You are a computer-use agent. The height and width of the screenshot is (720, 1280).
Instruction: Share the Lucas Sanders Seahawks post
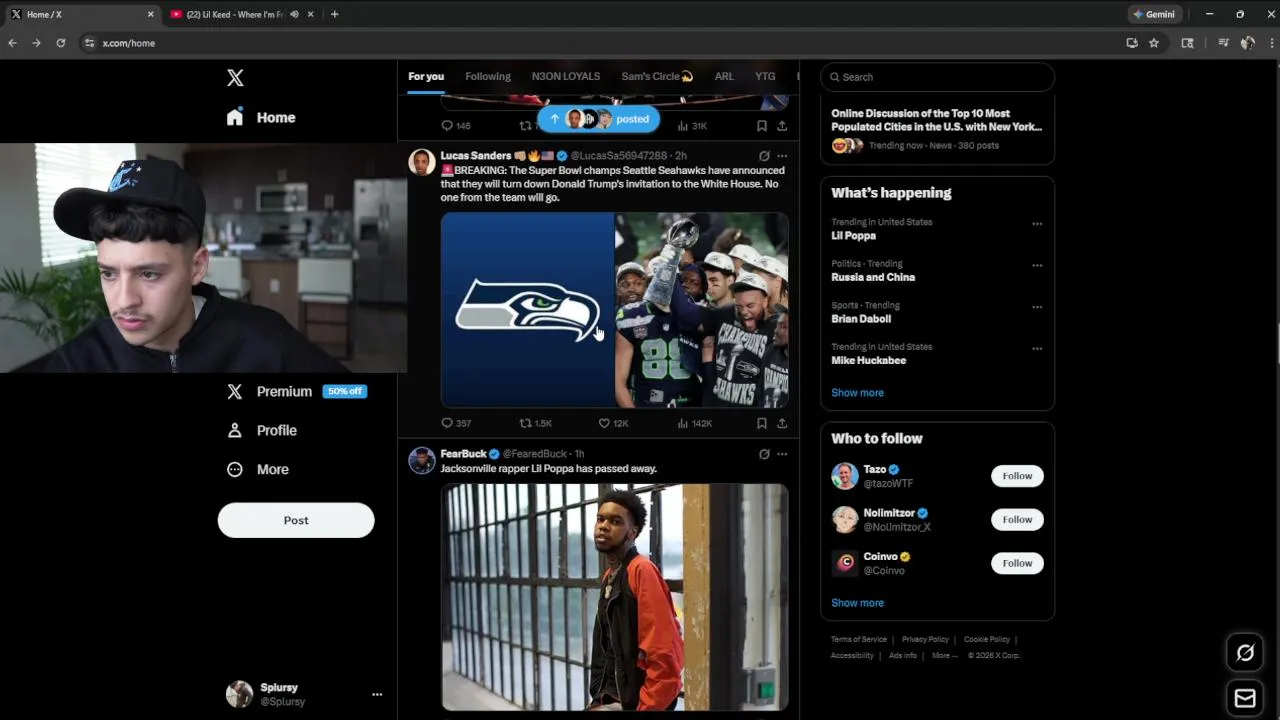tap(782, 423)
